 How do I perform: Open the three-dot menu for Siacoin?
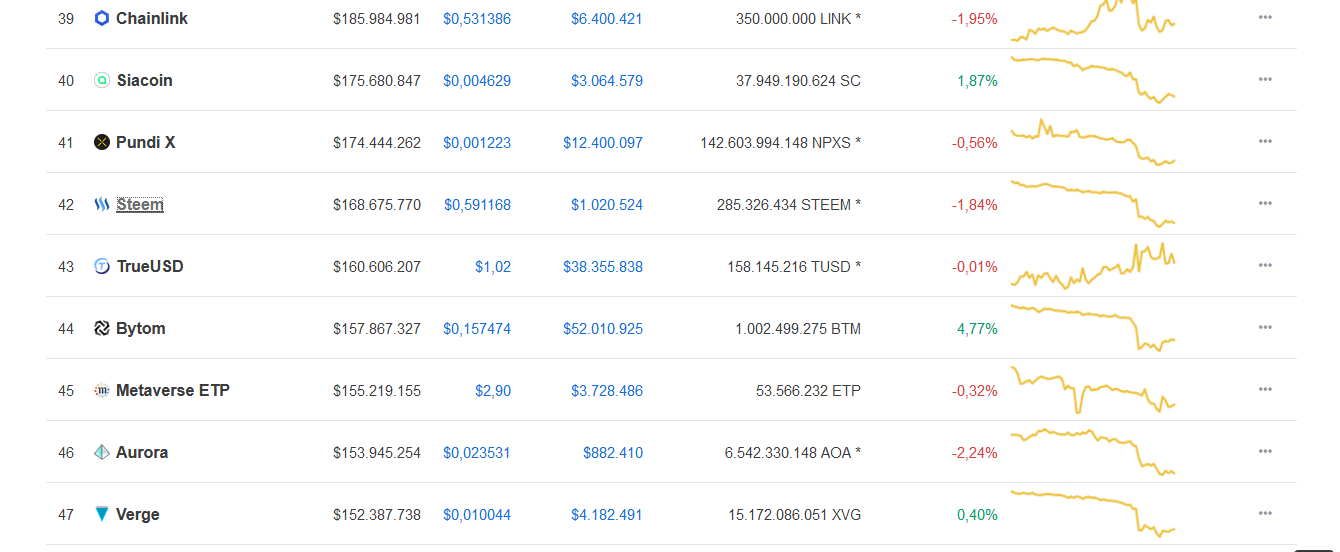pyautogui.click(x=1265, y=79)
